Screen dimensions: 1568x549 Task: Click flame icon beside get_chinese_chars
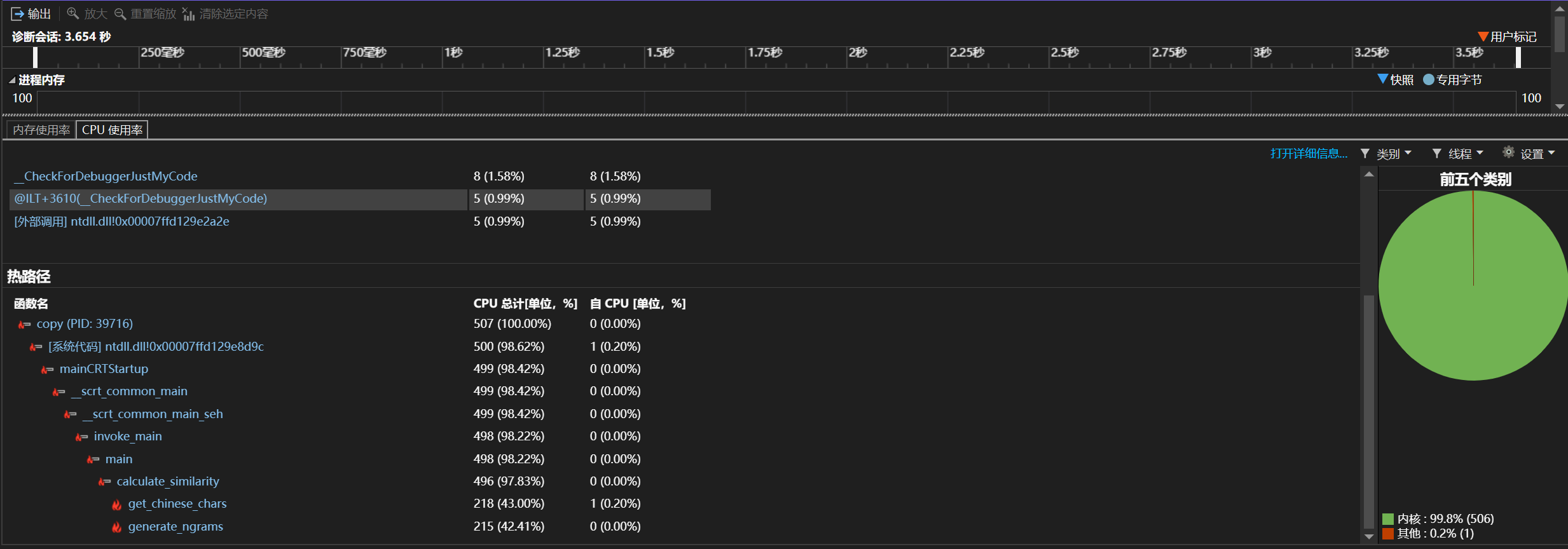point(117,505)
